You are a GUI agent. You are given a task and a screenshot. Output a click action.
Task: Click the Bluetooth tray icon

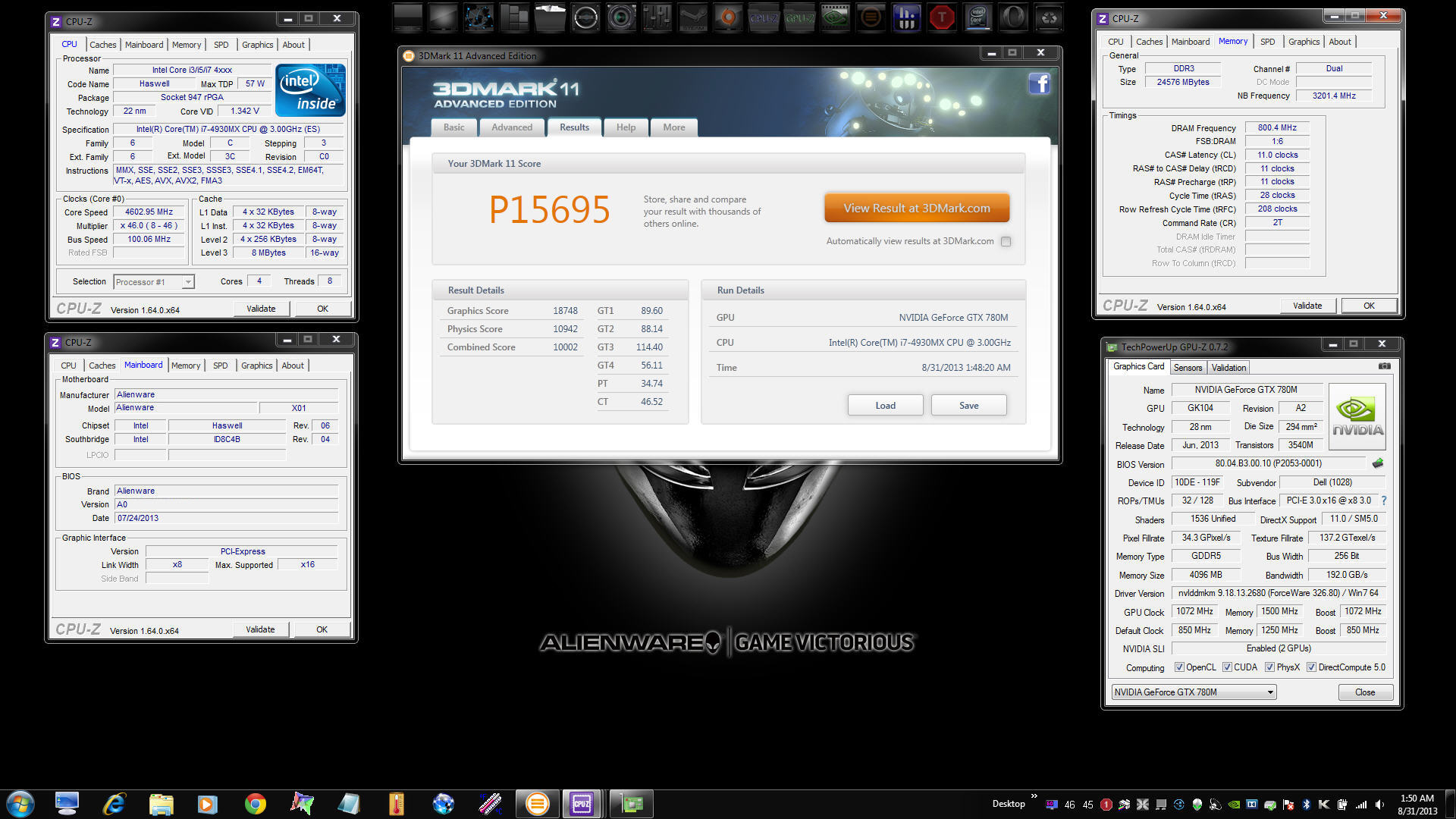click(1306, 805)
